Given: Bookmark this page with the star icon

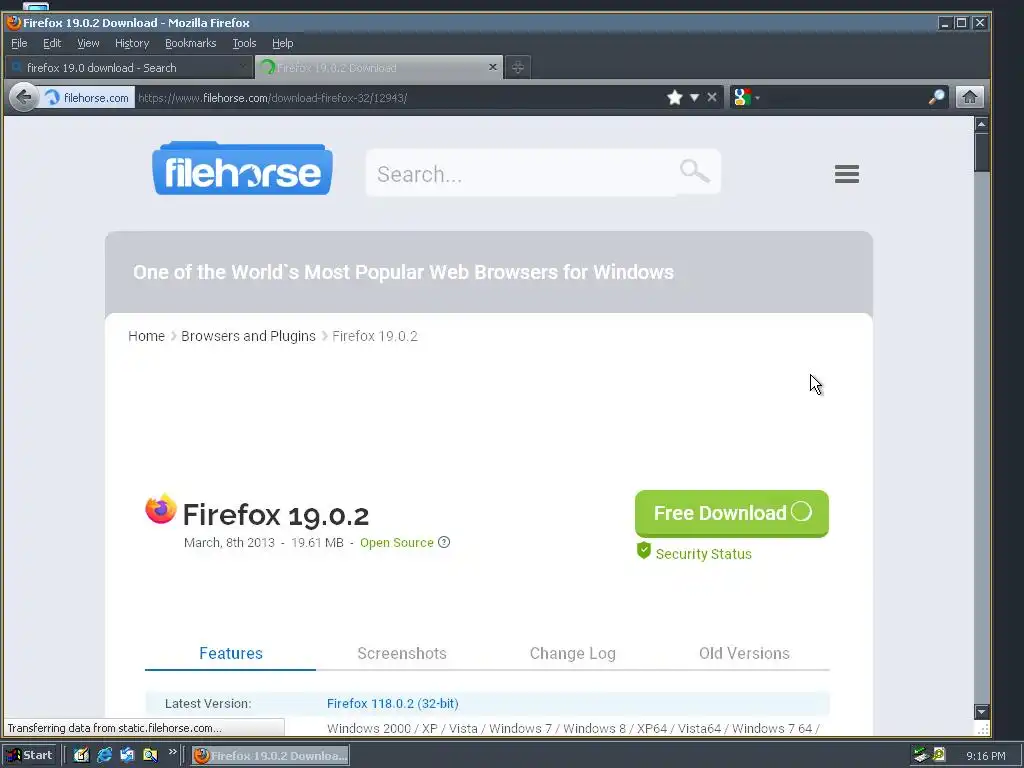Looking at the screenshot, I should coord(675,98).
